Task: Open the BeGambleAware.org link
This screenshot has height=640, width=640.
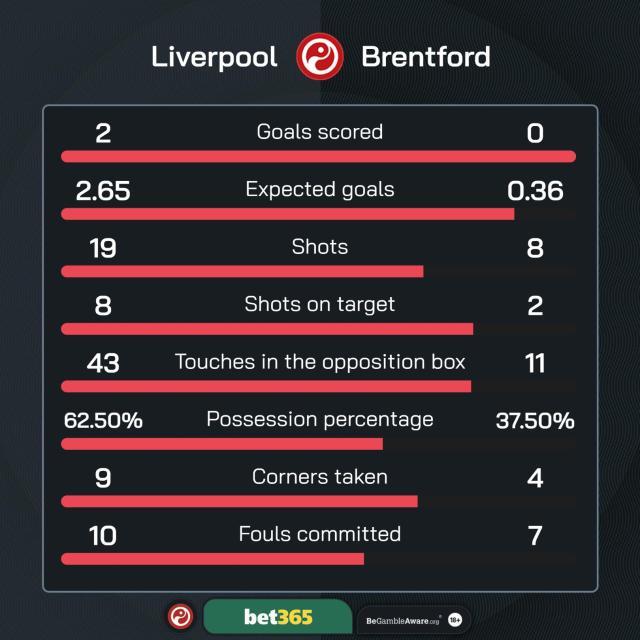Action: [399, 620]
